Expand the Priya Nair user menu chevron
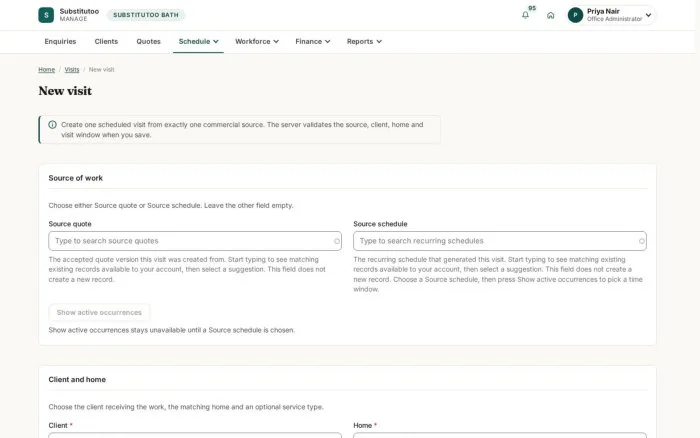Screen dimensions: 700x438 [648, 15]
